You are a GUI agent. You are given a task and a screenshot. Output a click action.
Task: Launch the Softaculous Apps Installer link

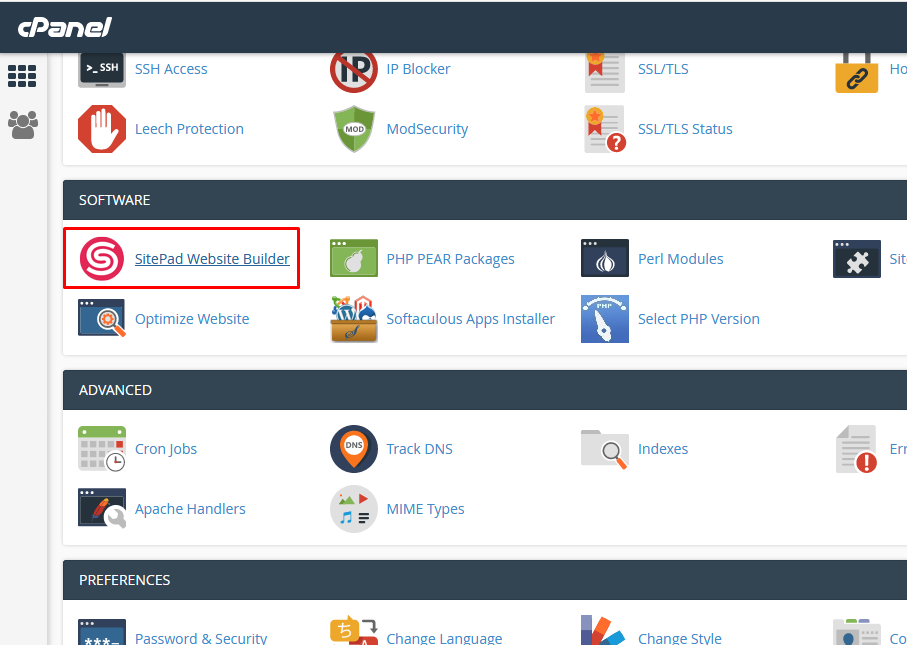pos(470,319)
